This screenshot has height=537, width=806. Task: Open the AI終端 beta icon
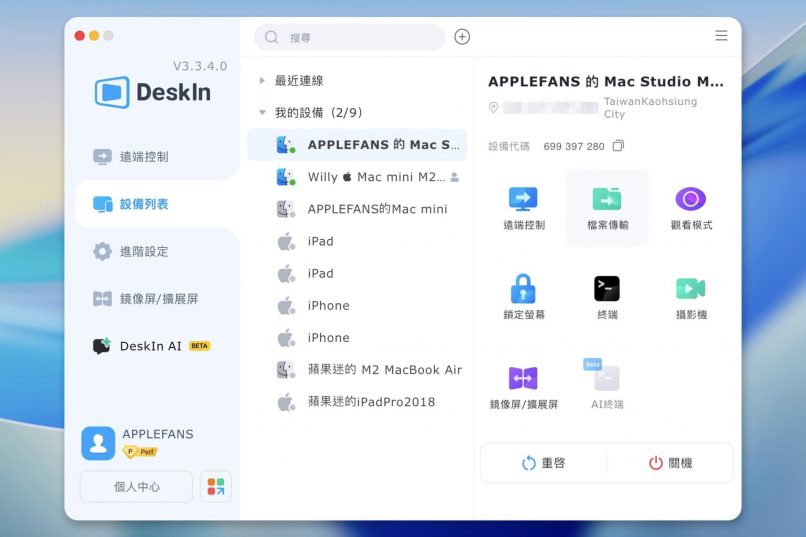click(606, 378)
